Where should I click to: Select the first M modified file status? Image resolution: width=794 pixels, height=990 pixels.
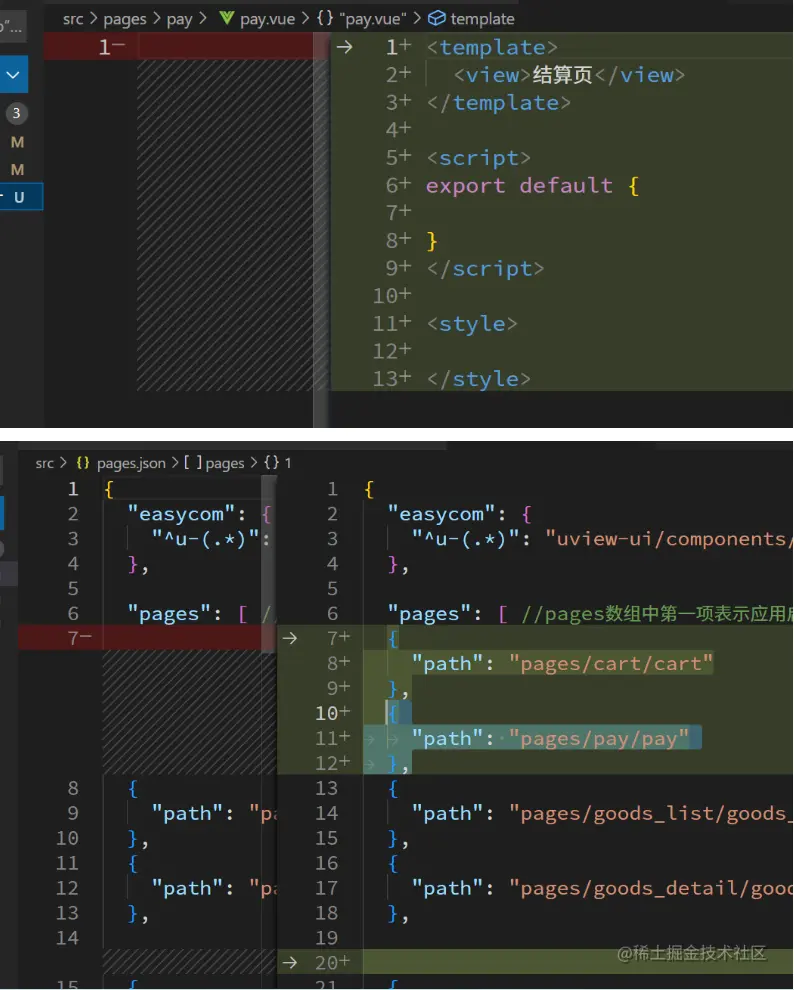point(18,142)
